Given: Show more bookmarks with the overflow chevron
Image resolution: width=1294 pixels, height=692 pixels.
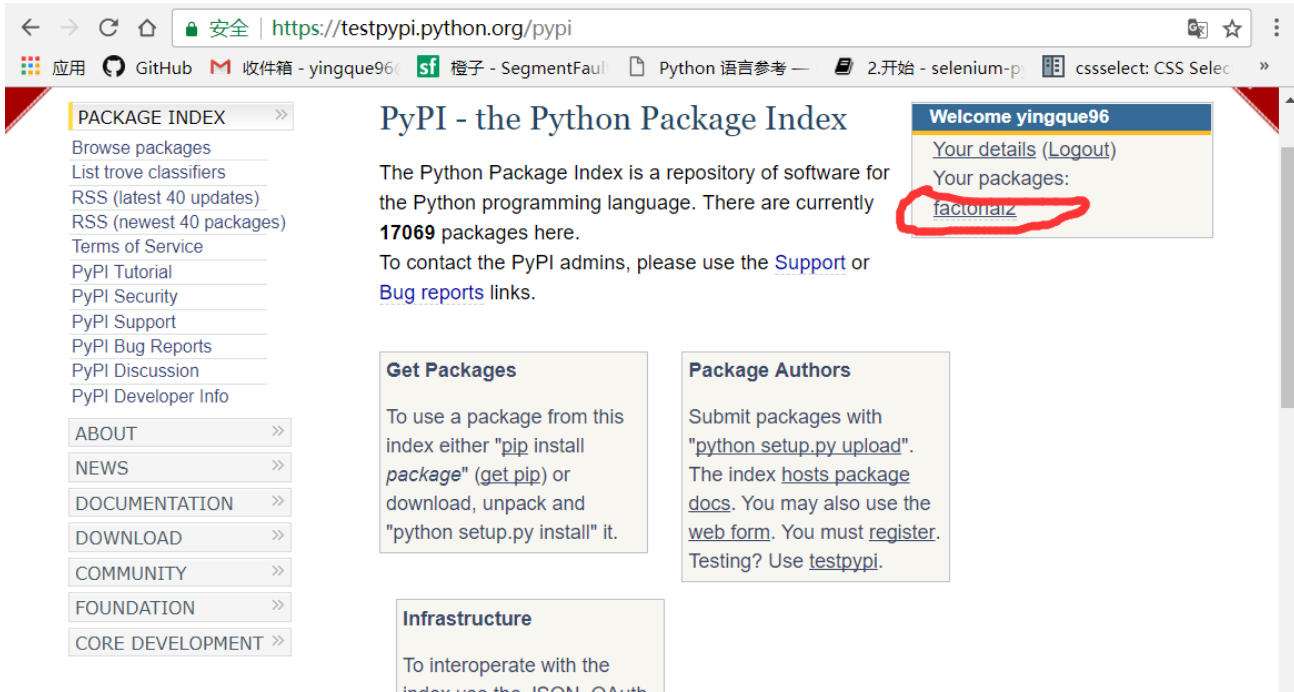Looking at the screenshot, I should coord(1264,67).
